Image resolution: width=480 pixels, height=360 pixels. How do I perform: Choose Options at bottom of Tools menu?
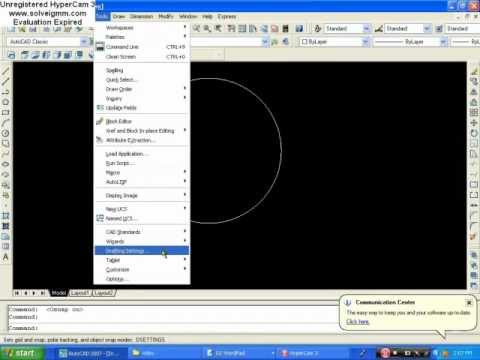(x=142, y=279)
